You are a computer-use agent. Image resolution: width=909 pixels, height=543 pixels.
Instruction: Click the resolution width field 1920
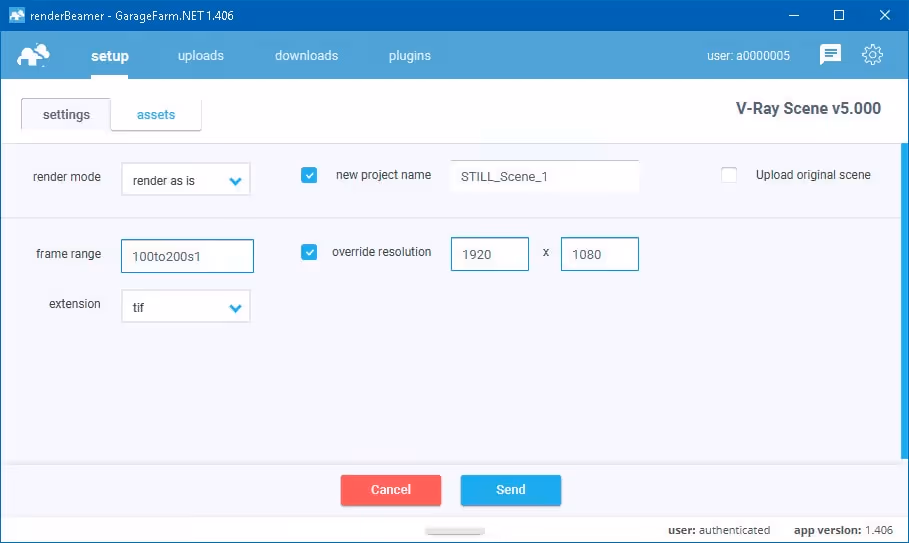(490, 254)
